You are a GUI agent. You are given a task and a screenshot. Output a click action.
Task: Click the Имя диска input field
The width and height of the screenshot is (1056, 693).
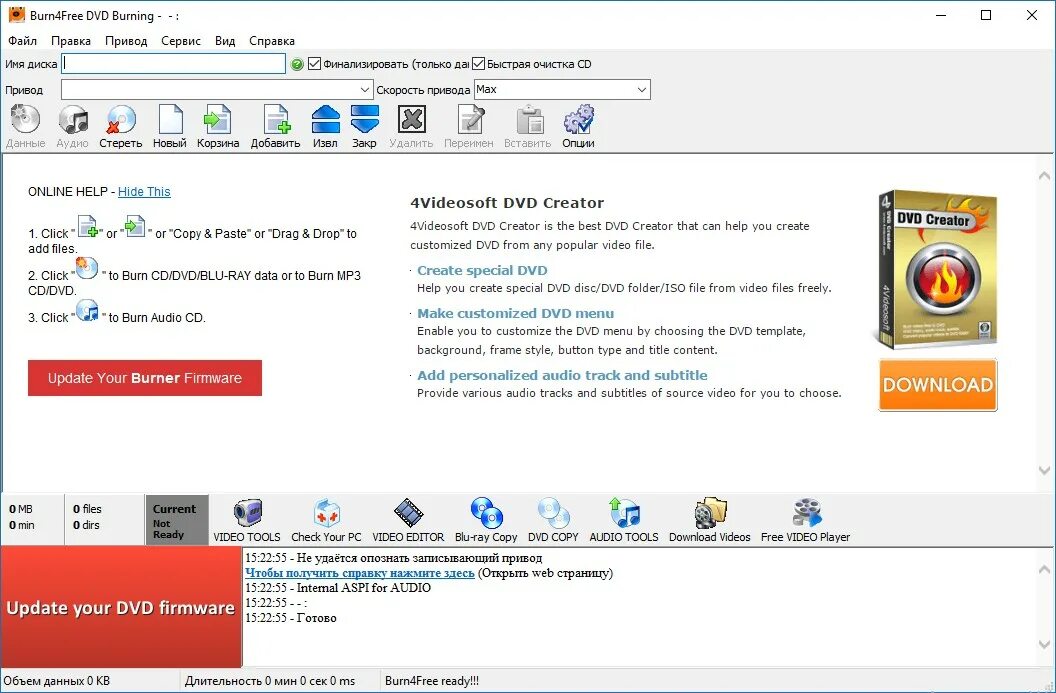[174, 64]
